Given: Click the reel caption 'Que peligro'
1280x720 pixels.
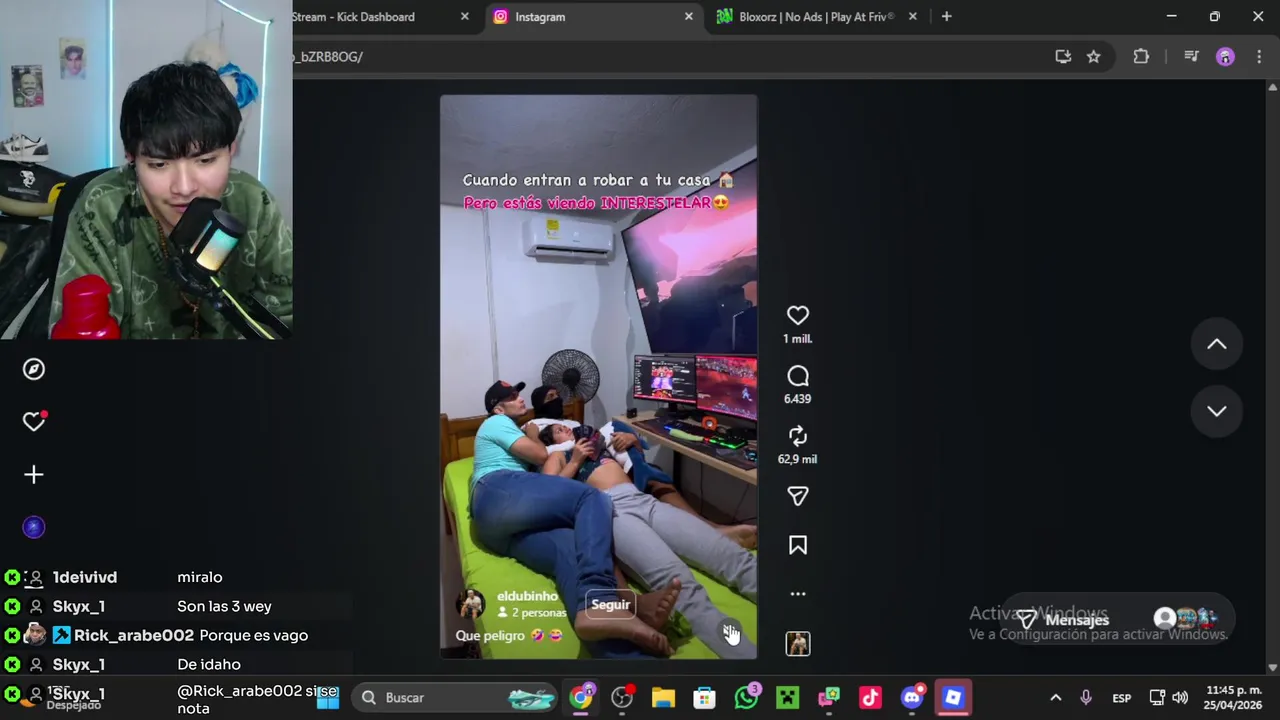Looking at the screenshot, I should point(508,635).
